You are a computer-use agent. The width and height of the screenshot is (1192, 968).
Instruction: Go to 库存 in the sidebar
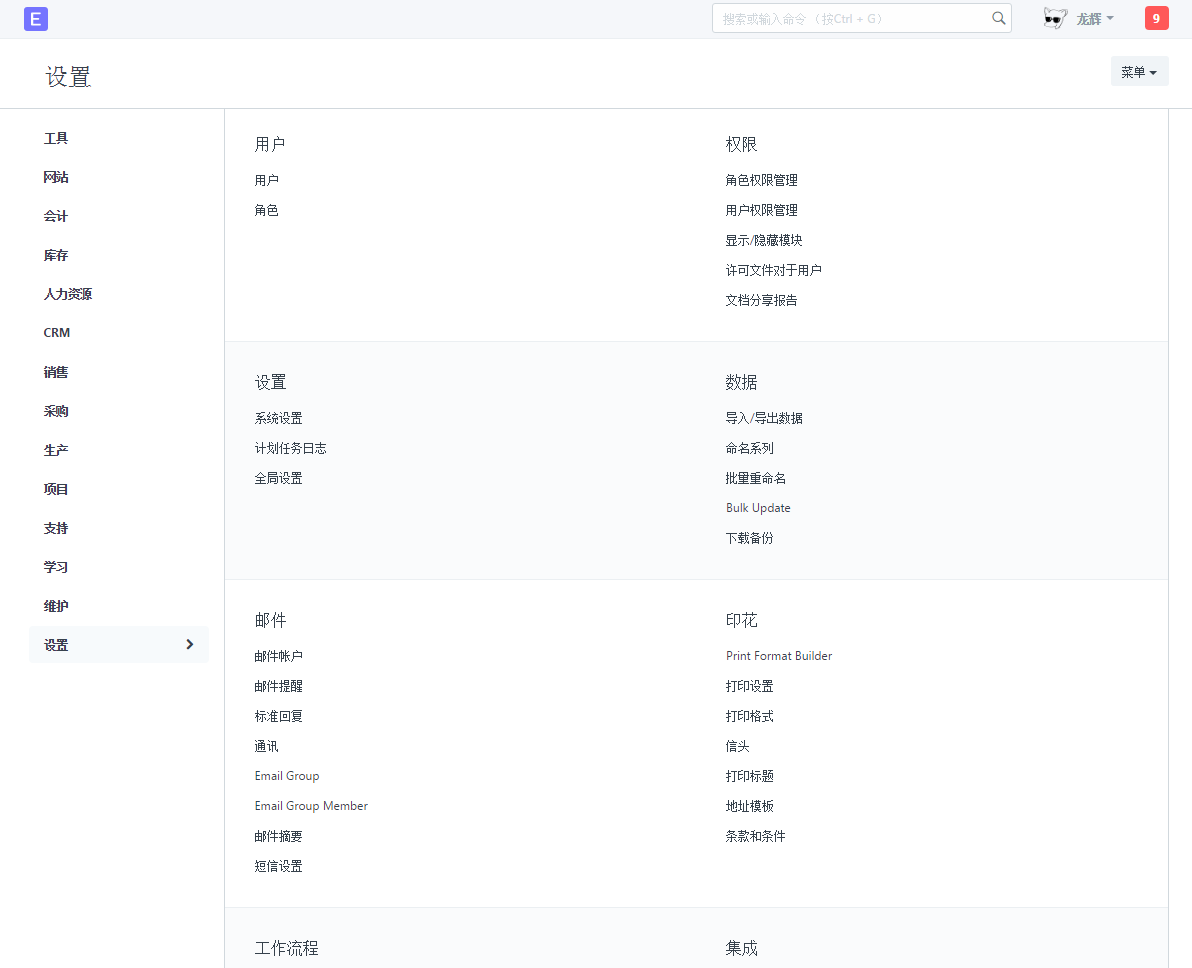56,256
